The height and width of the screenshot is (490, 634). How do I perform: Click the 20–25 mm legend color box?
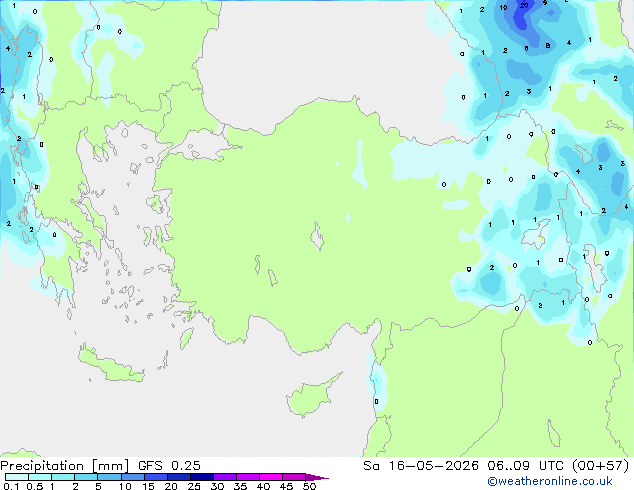pos(179,477)
